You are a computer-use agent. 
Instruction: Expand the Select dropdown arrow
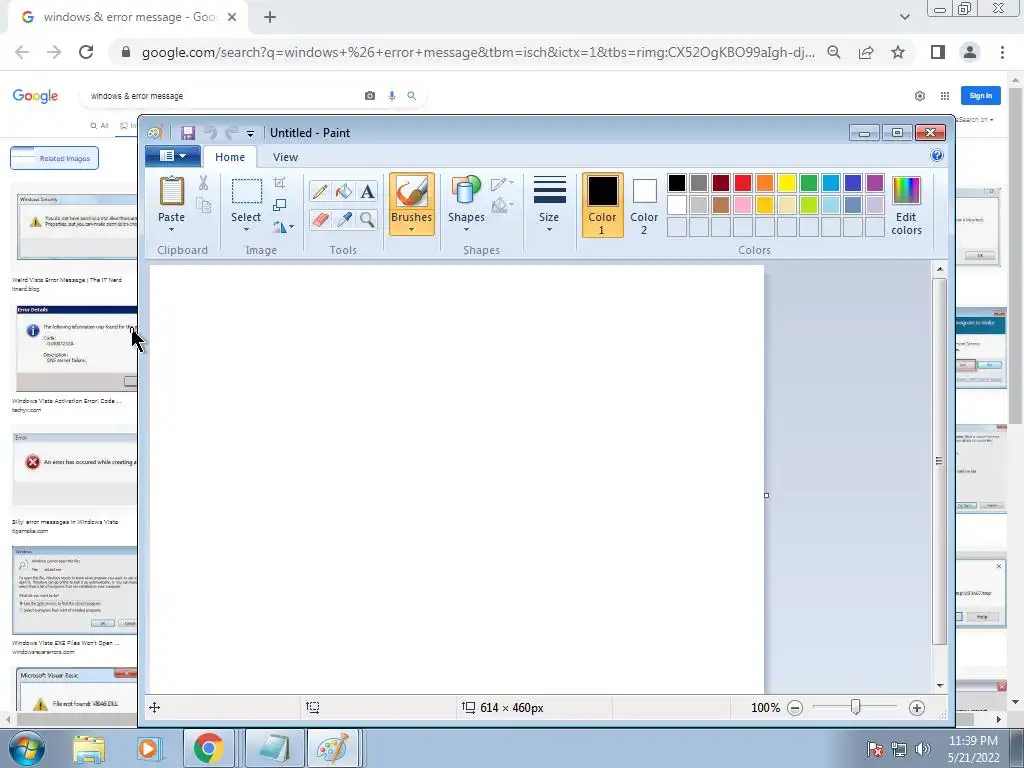[x=246, y=230]
